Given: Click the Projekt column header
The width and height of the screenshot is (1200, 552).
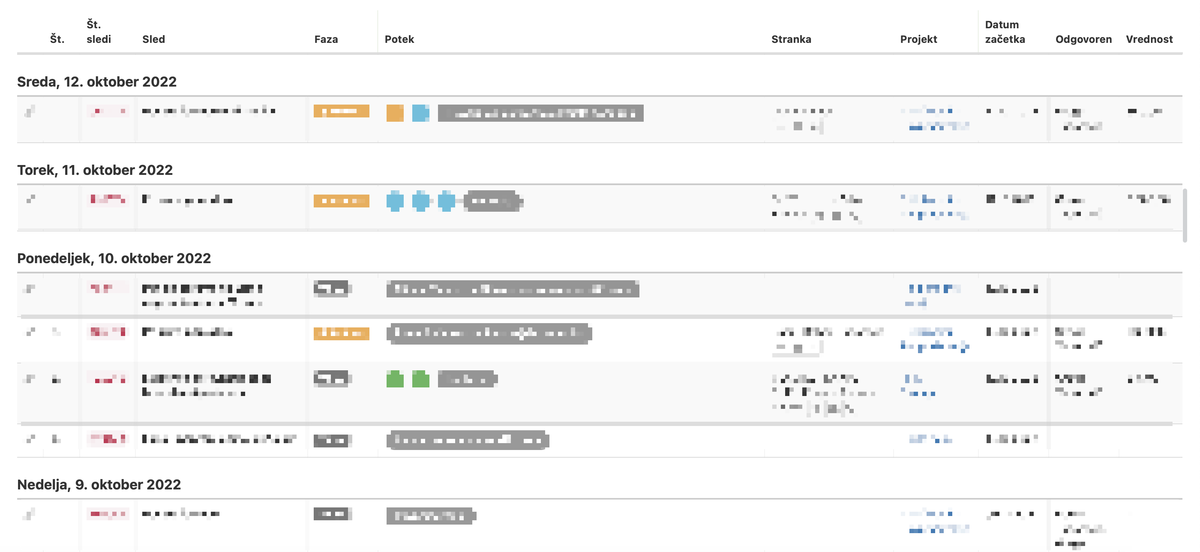Looking at the screenshot, I should pyautogui.click(x=918, y=40).
